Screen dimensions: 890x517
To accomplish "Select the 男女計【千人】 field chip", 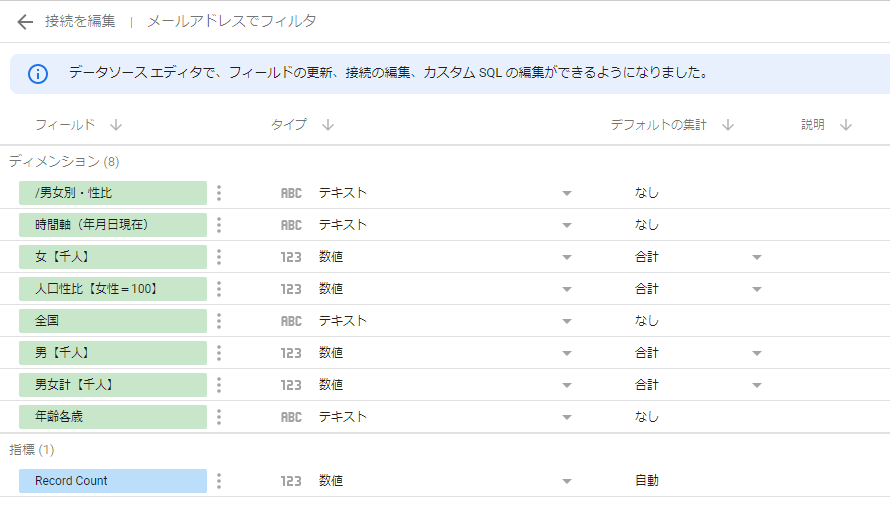I will tap(113, 385).
